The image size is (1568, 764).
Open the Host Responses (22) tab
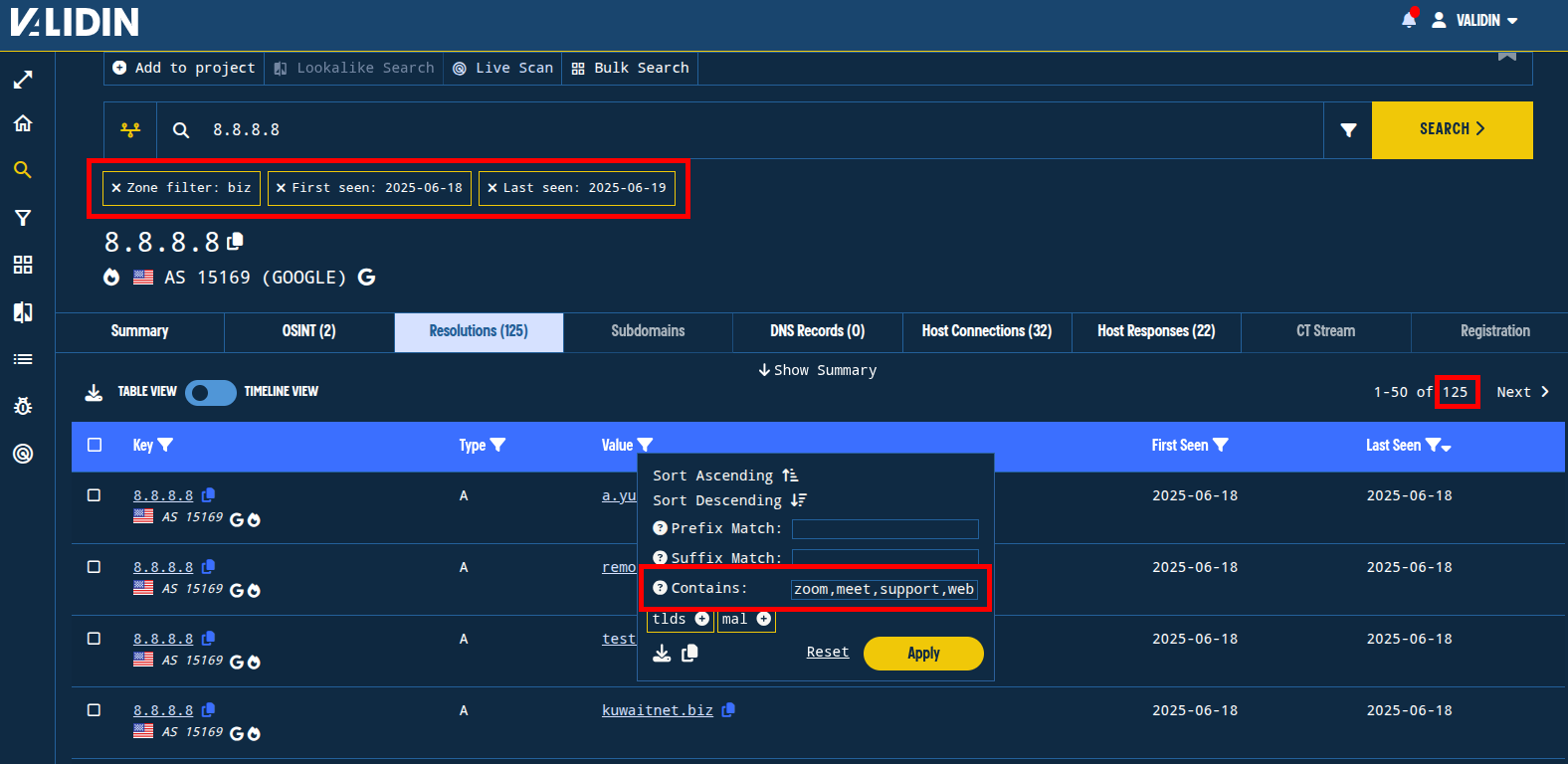(x=1156, y=331)
